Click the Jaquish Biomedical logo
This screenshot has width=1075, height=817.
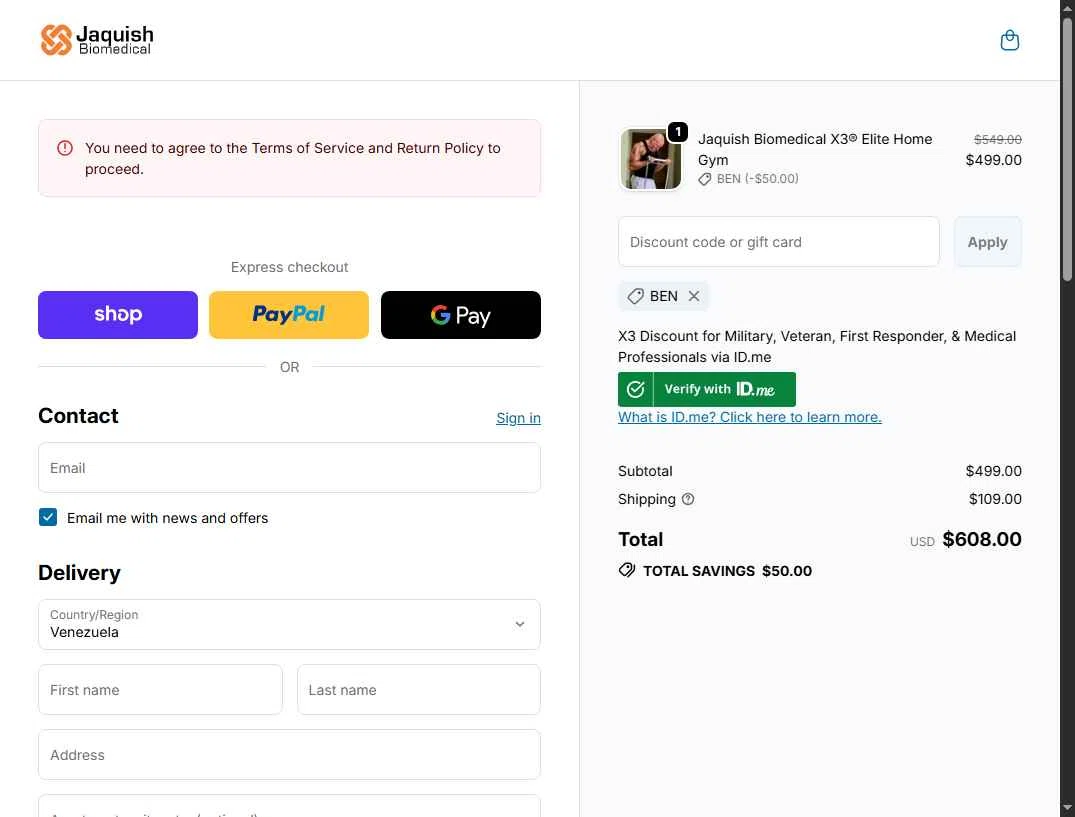(97, 40)
